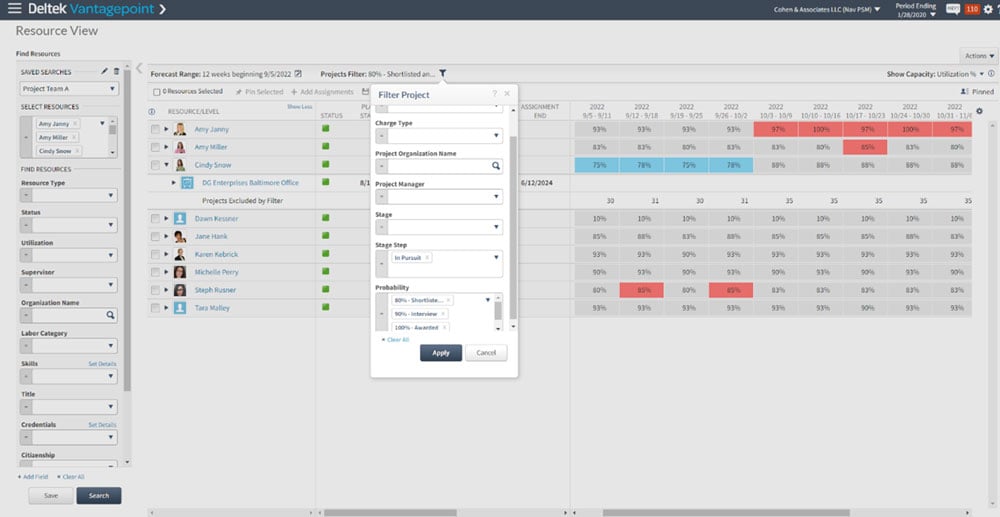Click the Projects Filter funnel icon

[x=443, y=74]
